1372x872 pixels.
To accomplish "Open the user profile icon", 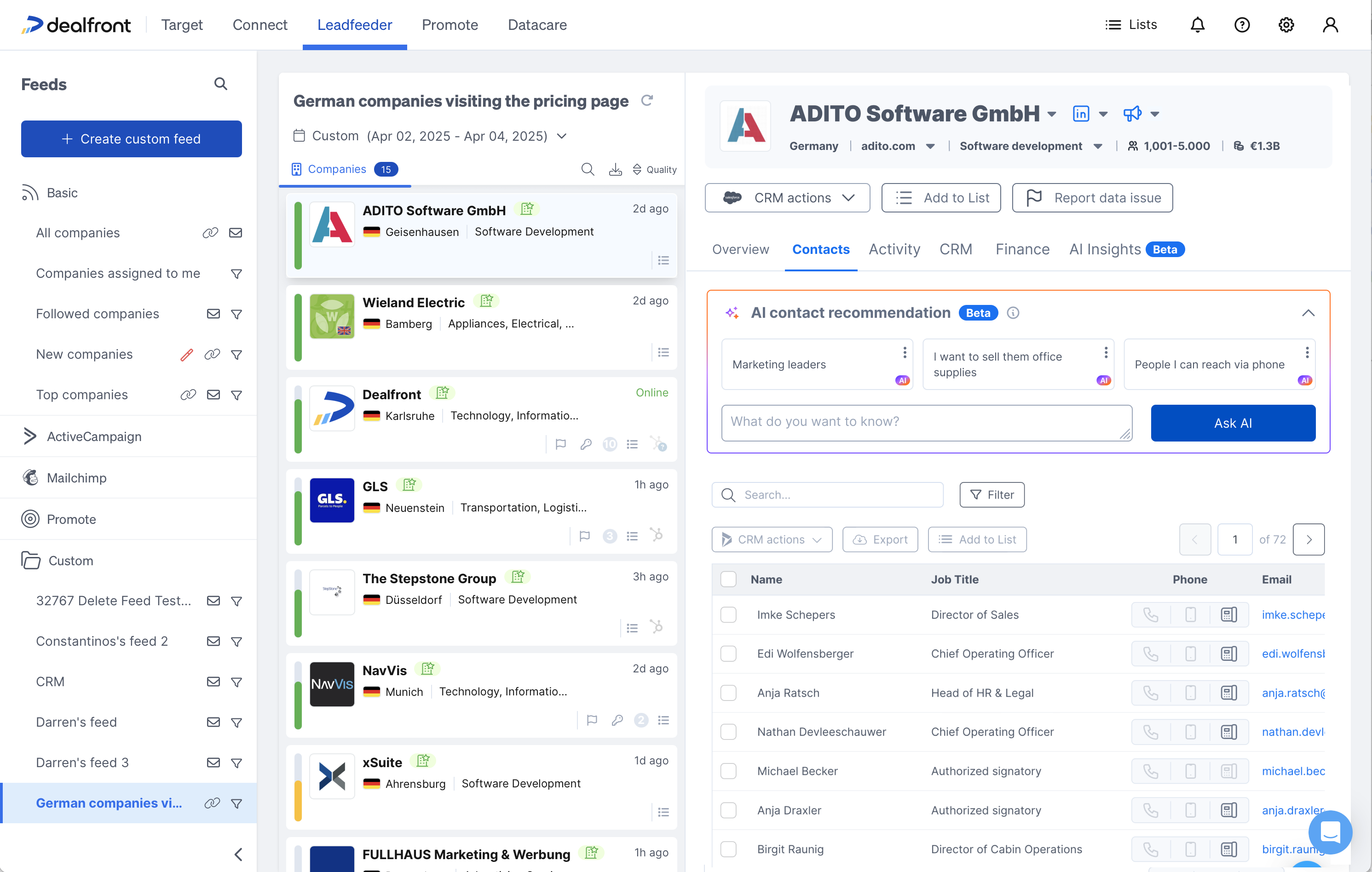I will click(x=1330, y=25).
